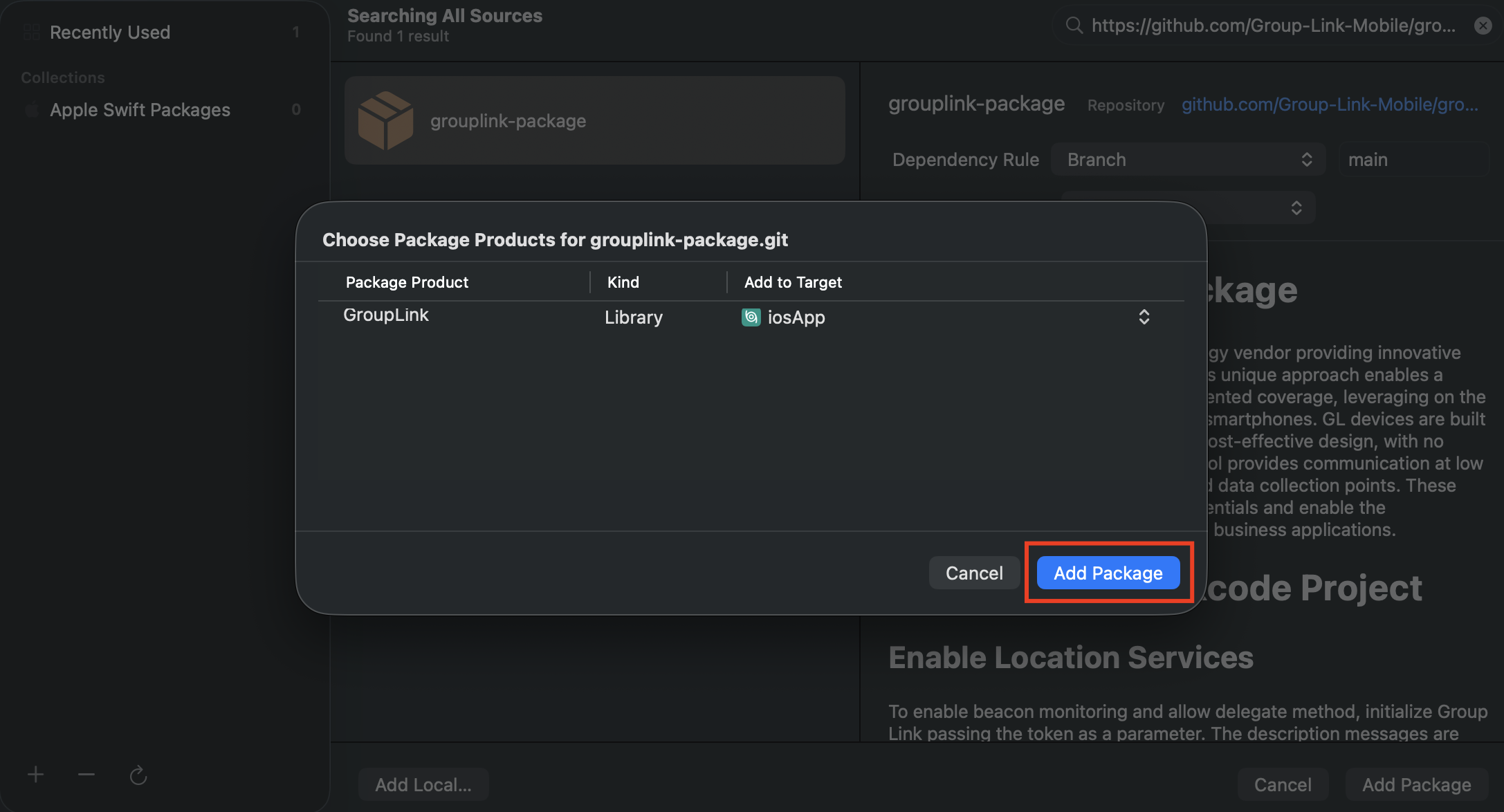
Task: Click the search magnifier icon
Action: pyautogui.click(x=1074, y=26)
